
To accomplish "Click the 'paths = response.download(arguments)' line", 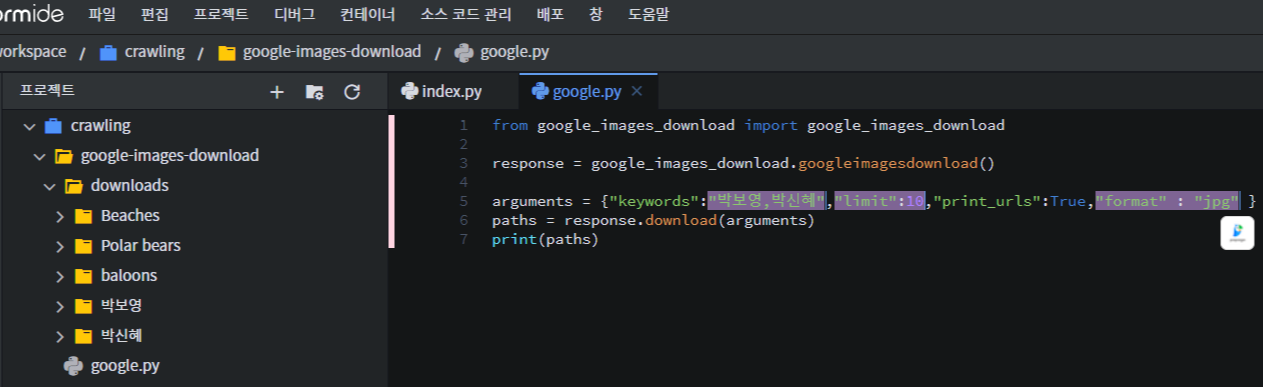I will coord(654,220).
